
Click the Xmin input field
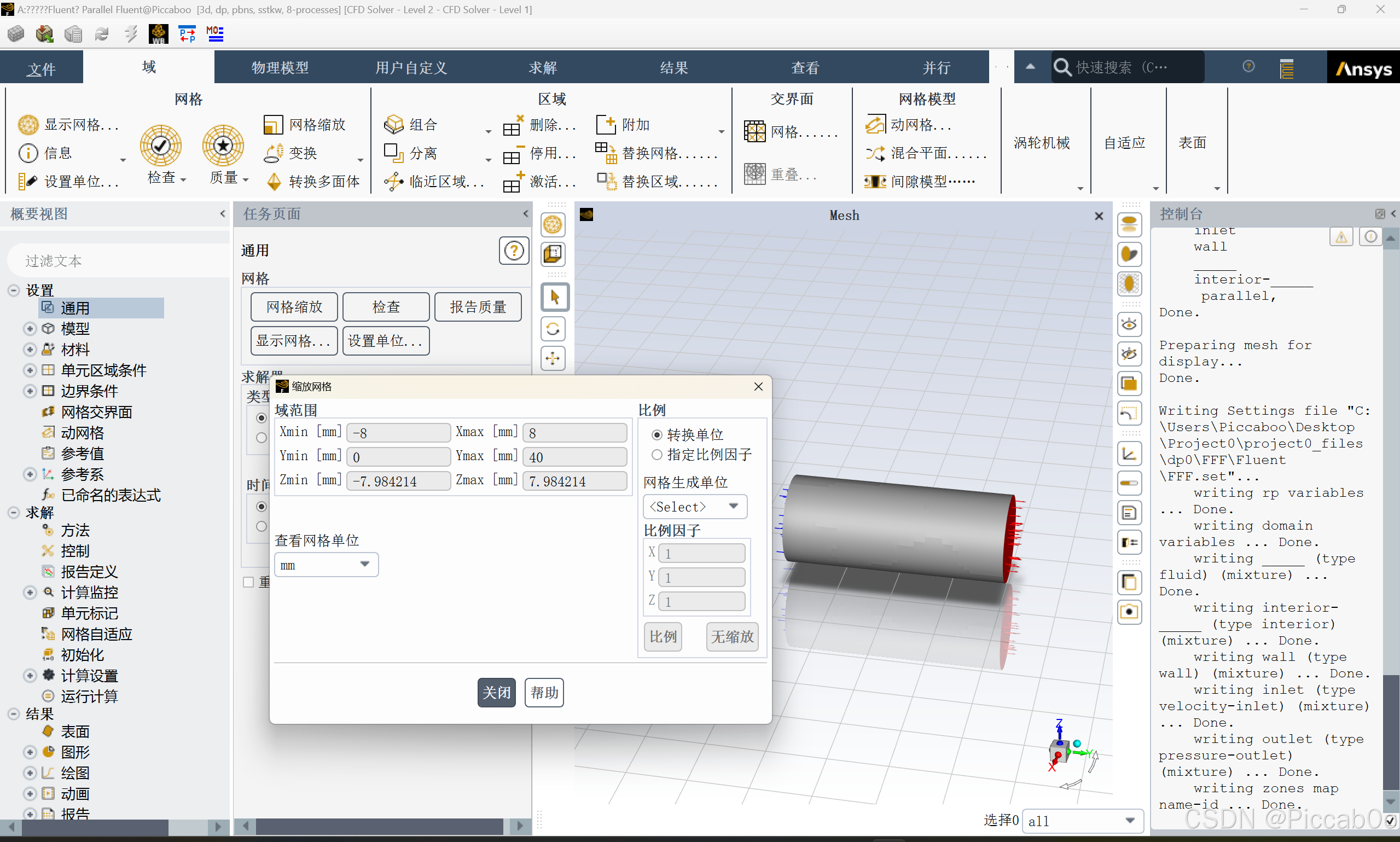point(398,433)
